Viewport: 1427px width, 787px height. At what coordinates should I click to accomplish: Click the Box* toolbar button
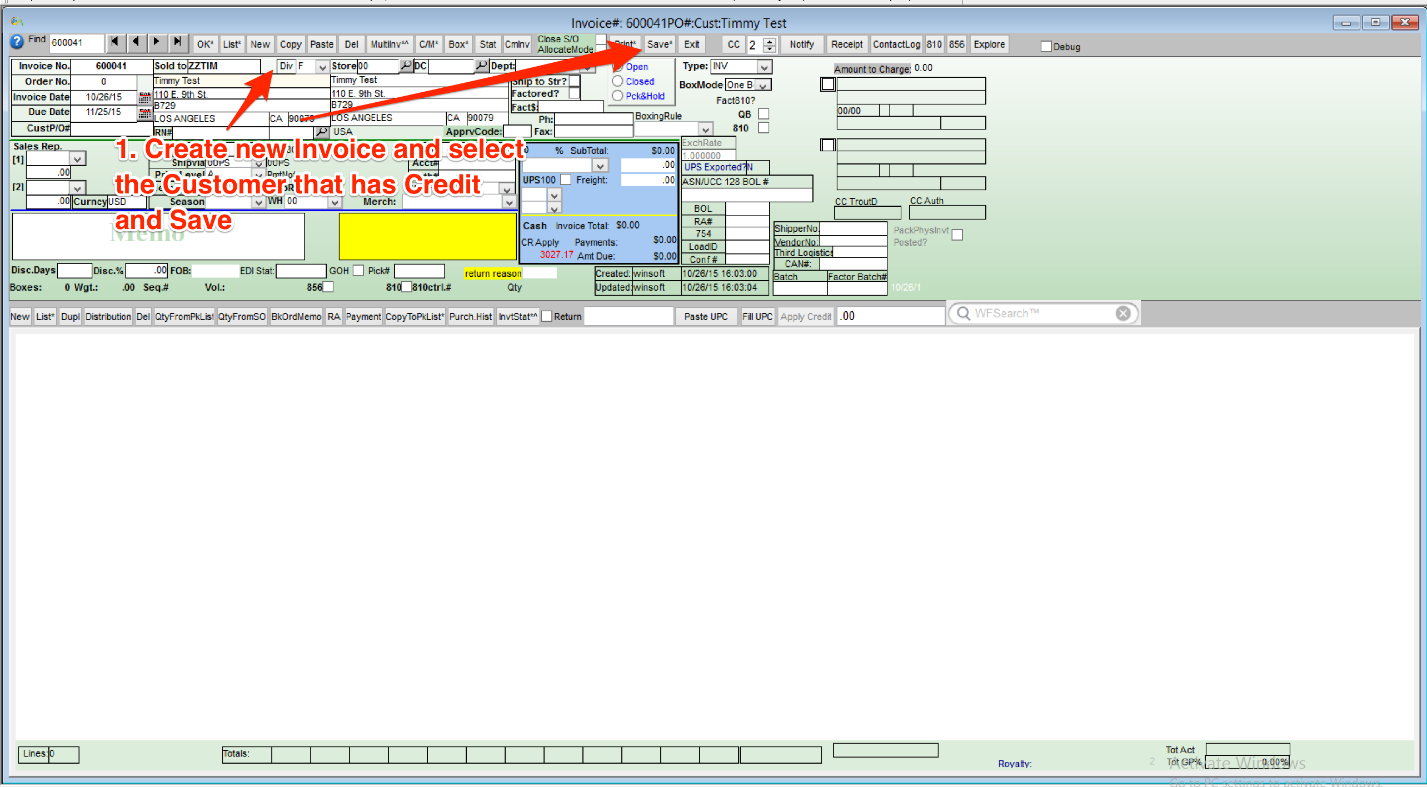[459, 44]
